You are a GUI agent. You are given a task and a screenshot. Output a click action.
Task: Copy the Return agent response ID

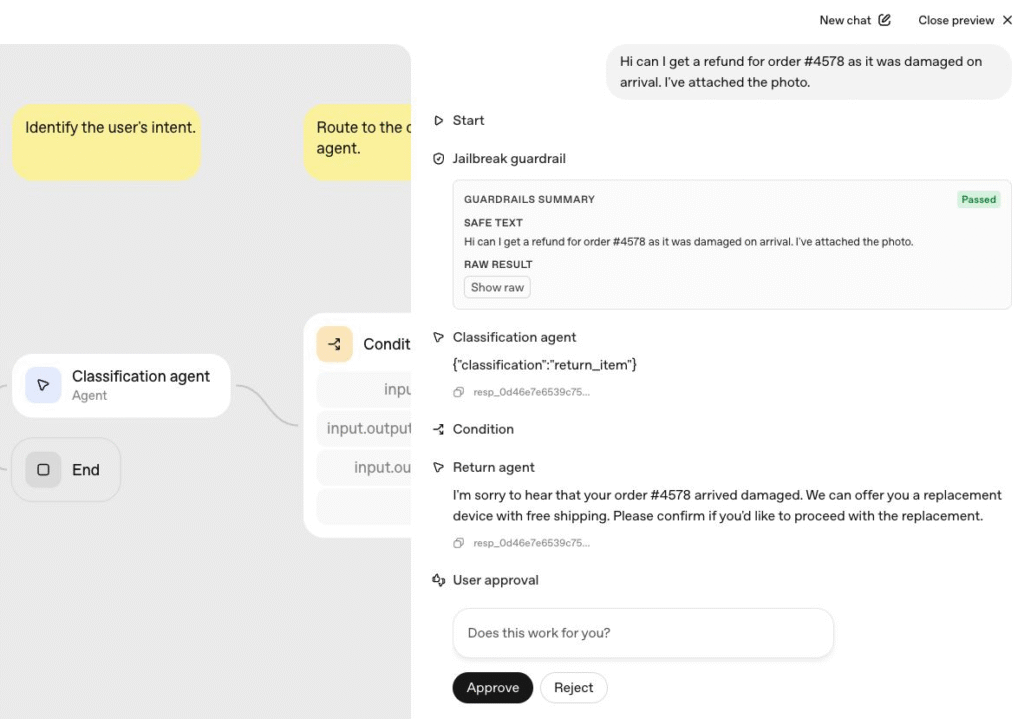point(458,543)
